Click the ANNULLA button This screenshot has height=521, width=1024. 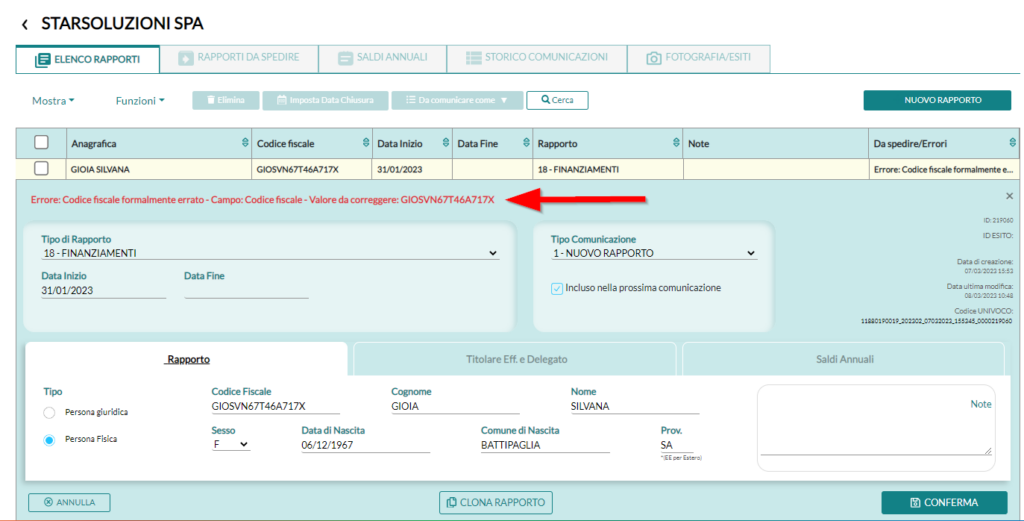(x=69, y=502)
